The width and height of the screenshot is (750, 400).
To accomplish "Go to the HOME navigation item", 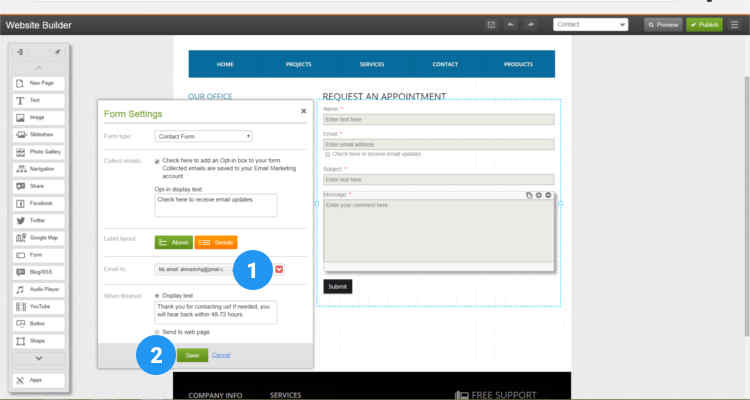I will point(225,64).
